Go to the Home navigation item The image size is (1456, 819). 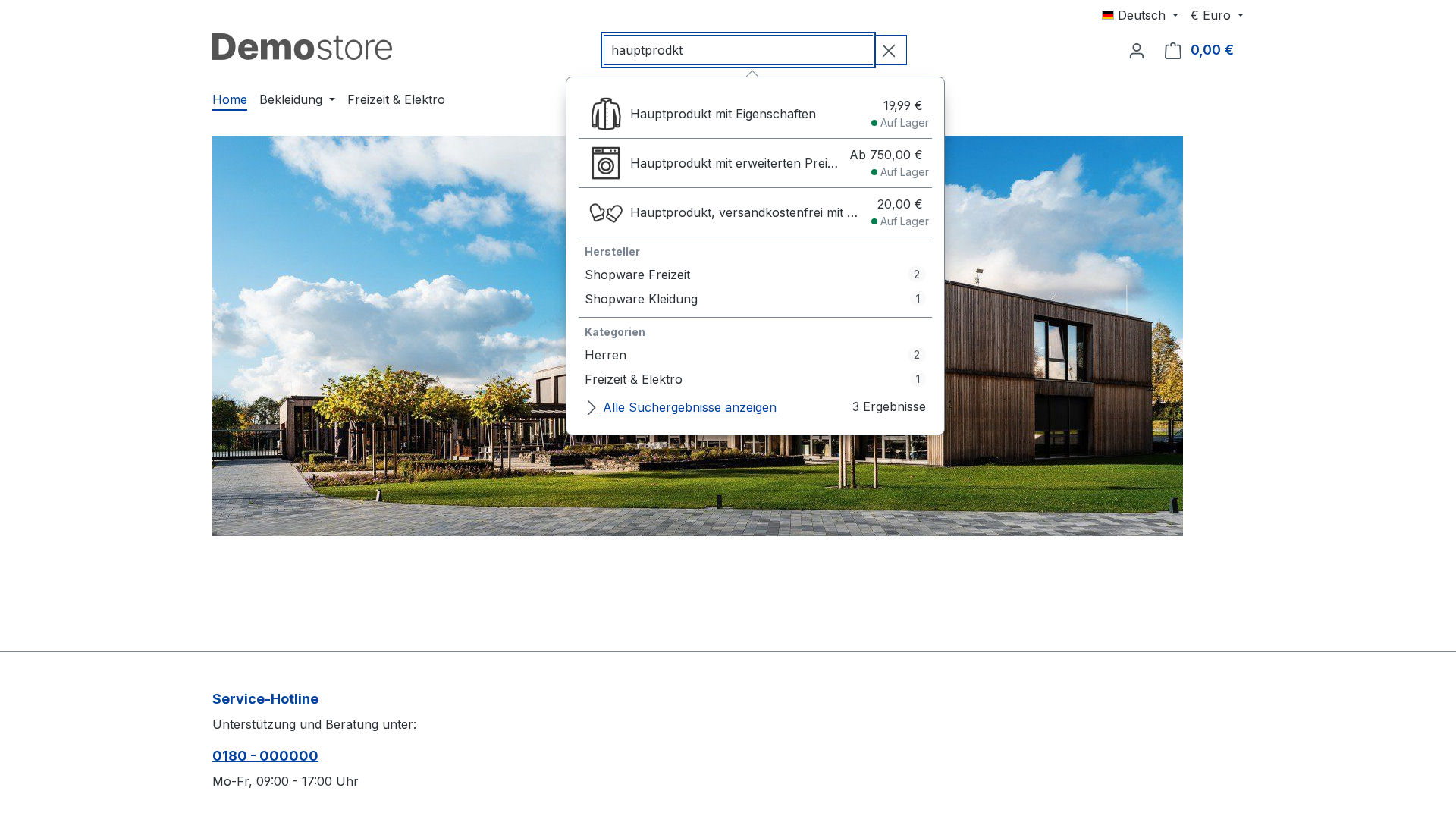[230, 99]
